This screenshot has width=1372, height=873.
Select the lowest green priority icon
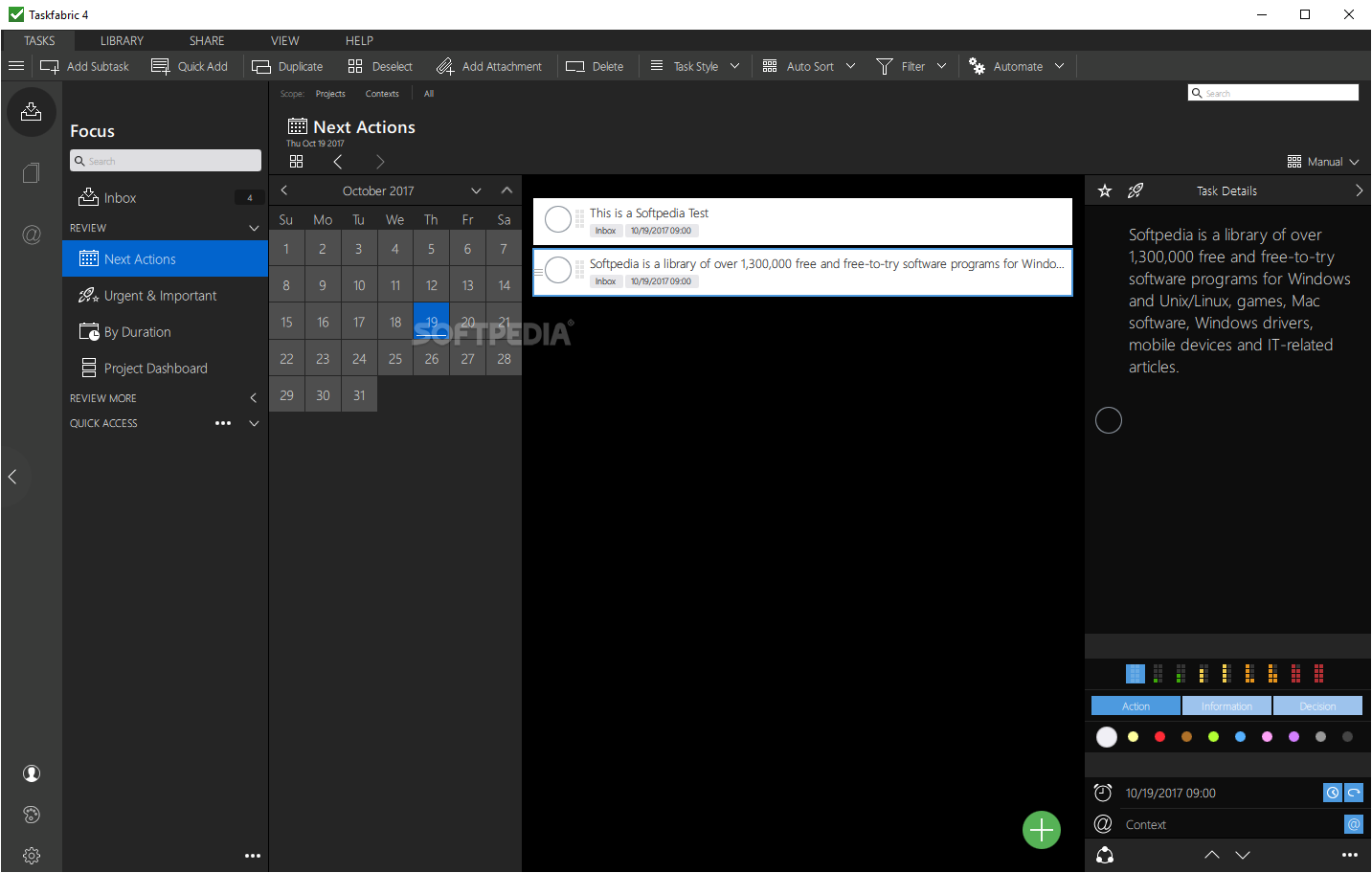point(1158,674)
